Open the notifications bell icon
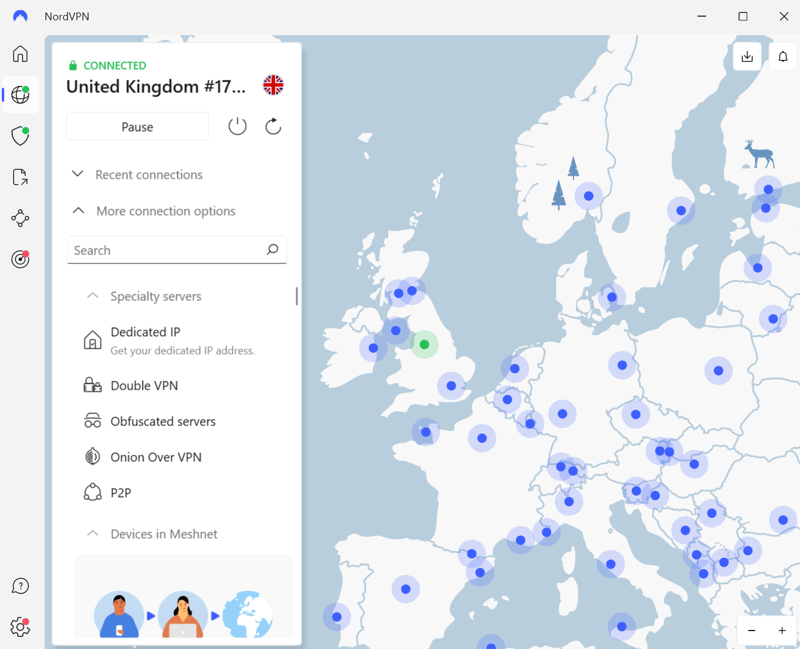The height and width of the screenshot is (649, 800). 783,56
